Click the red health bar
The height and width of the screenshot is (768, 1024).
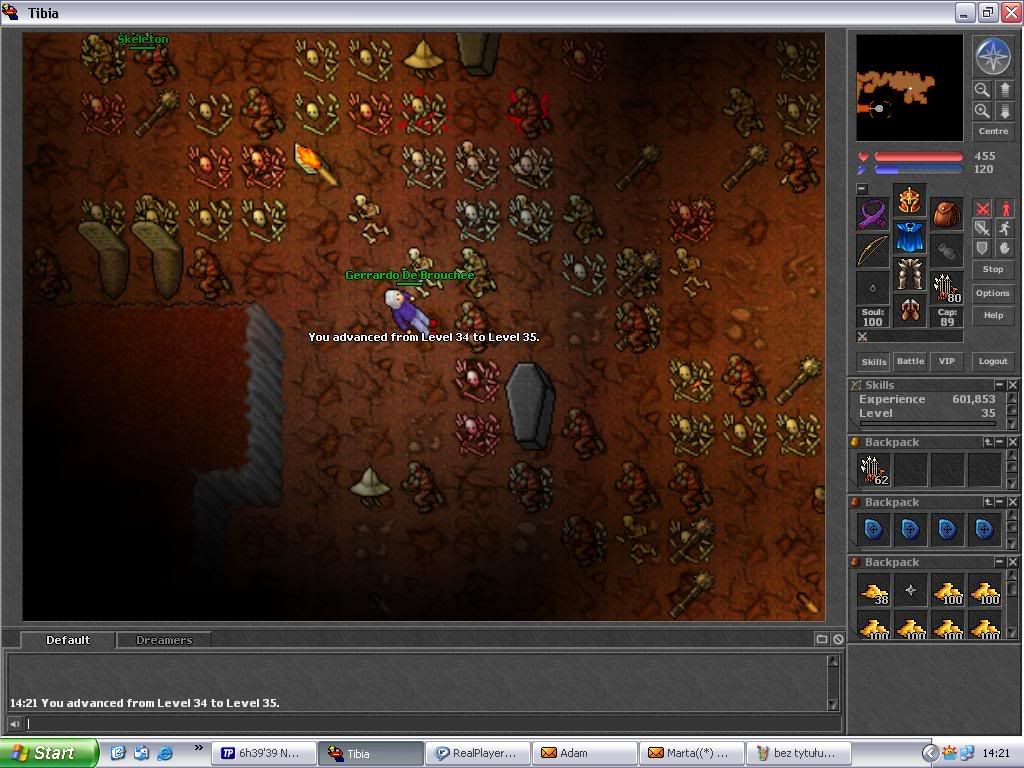coord(918,157)
